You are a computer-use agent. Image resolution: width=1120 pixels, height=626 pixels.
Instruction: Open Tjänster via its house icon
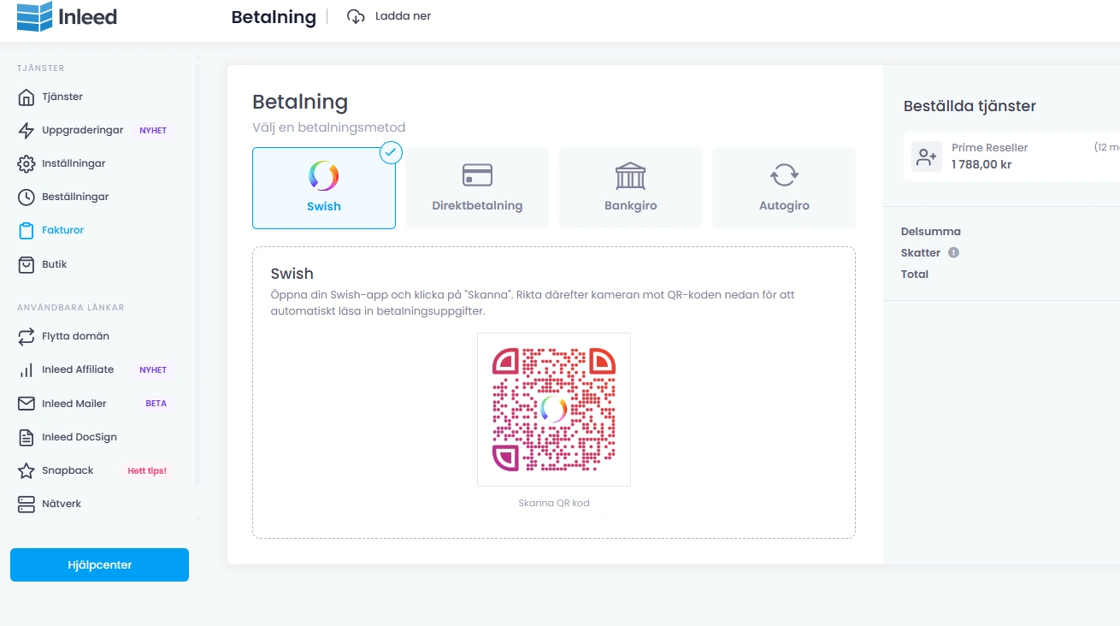coord(26,97)
